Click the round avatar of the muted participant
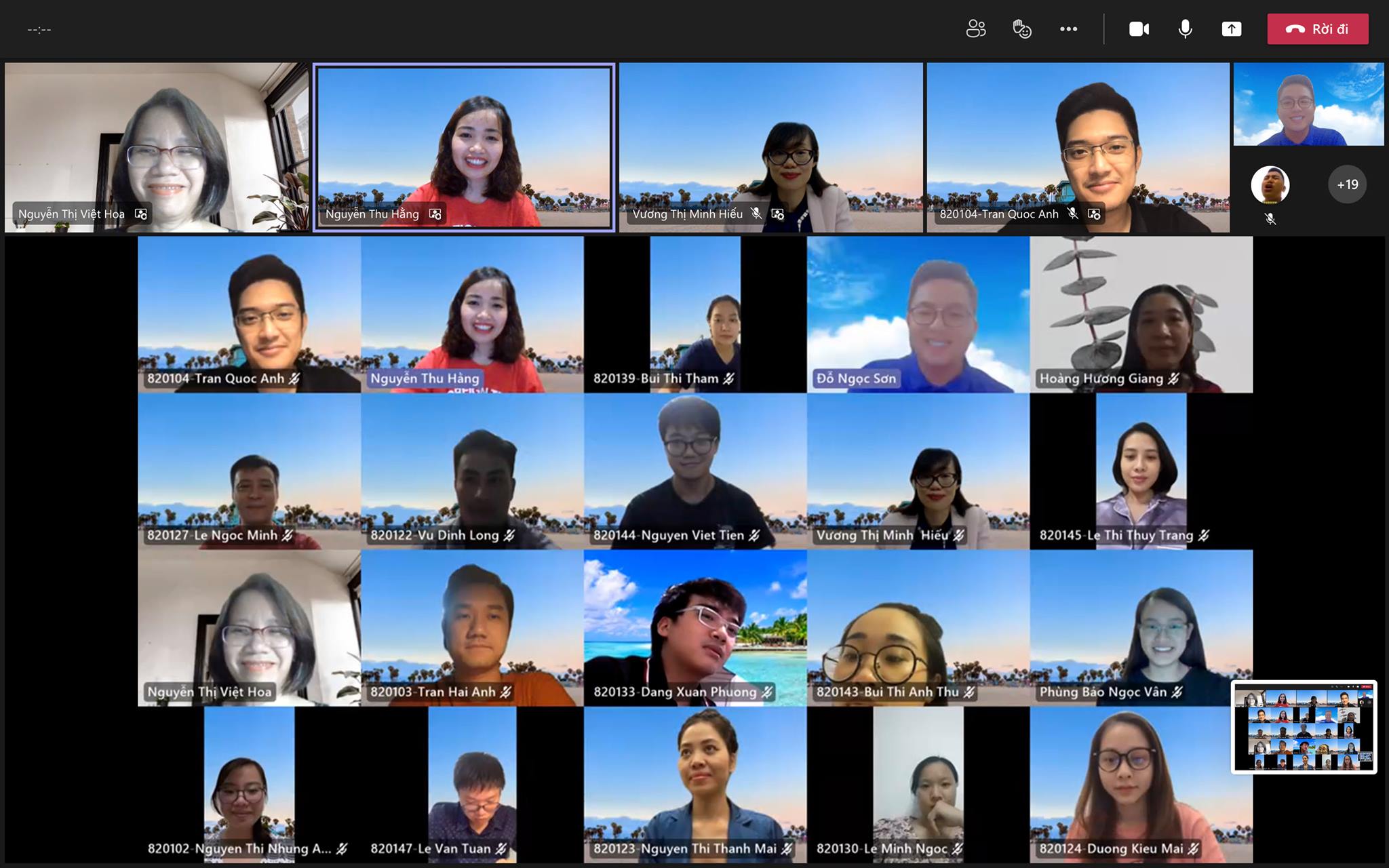The image size is (1389, 868). pos(1270,184)
